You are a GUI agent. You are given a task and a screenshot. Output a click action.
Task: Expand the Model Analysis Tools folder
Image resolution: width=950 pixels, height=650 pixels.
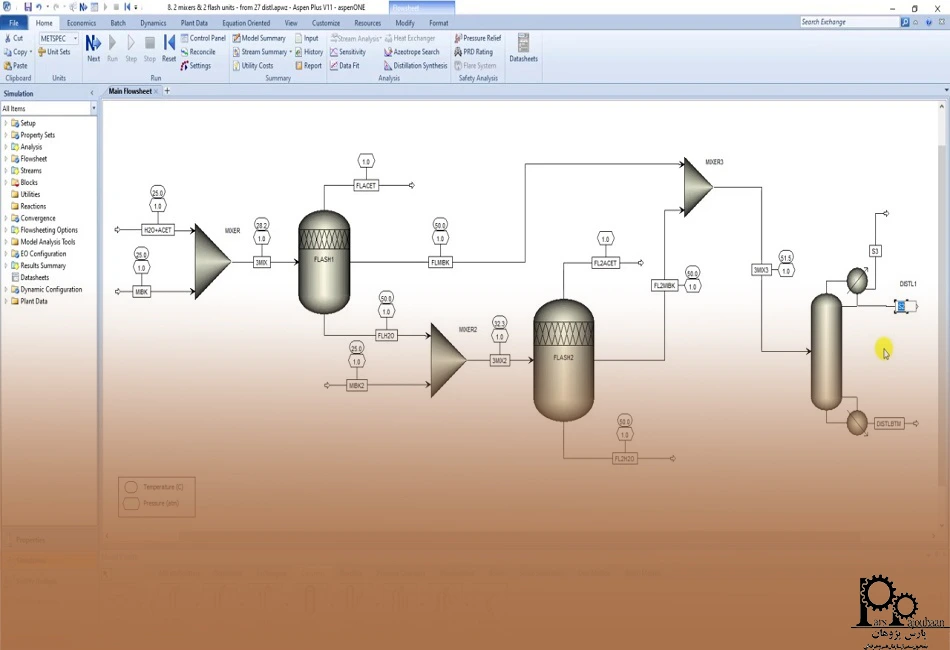click(6, 242)
